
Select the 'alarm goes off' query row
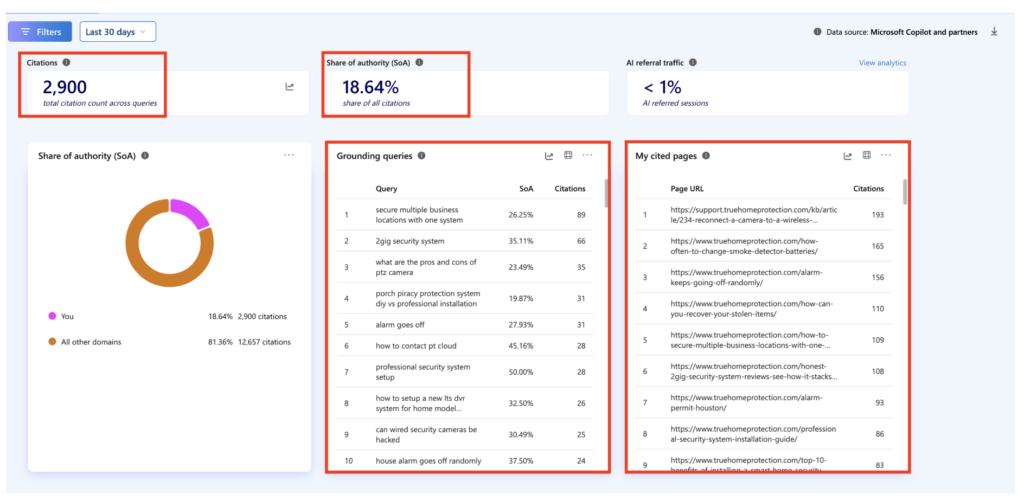(x=465, y=324)
